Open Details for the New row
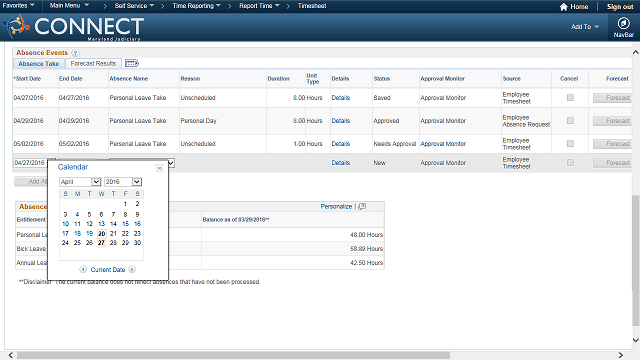This screenshot has width=640, height=360. 340,163
